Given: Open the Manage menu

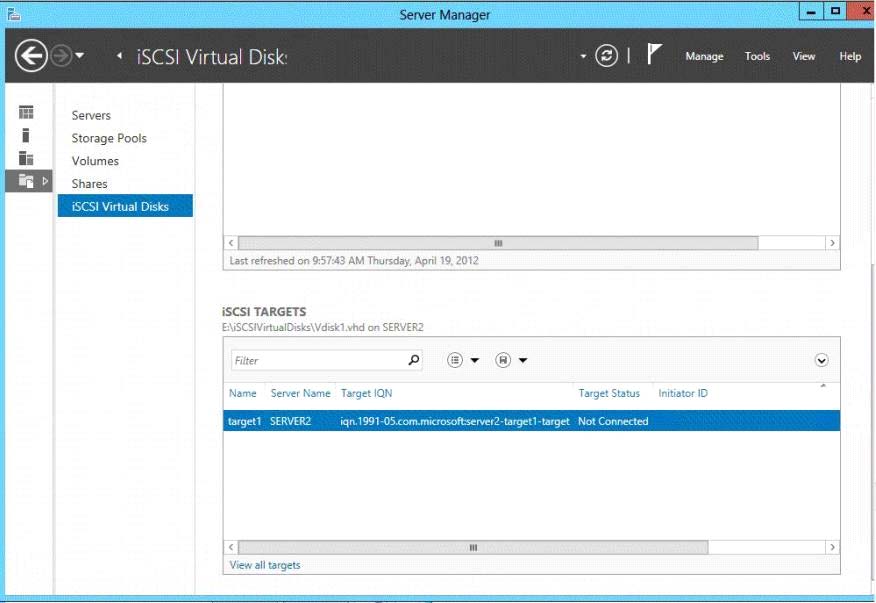Looking at the screenshot, I should pyautogui.click(x=704, y=56).
